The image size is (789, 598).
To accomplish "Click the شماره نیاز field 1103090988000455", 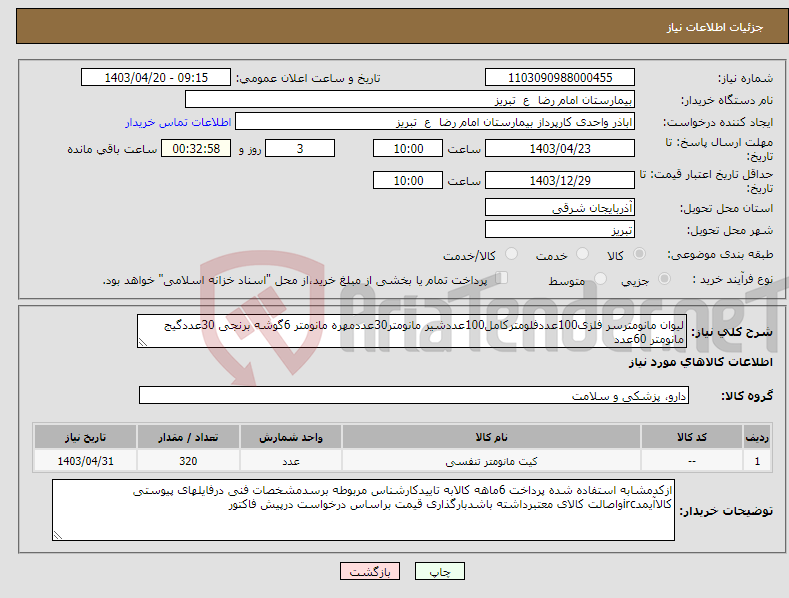I will (560, 78).
